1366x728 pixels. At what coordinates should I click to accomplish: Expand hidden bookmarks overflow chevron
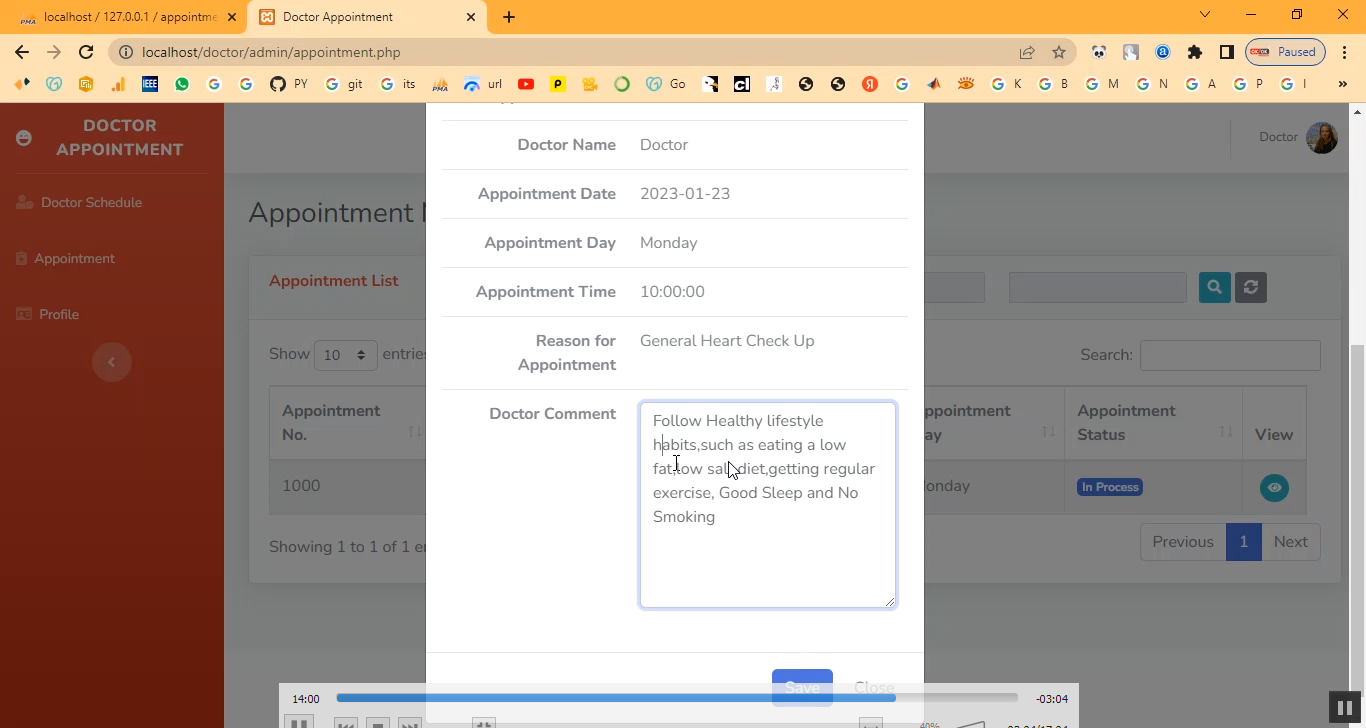[x=1342, y=84]
